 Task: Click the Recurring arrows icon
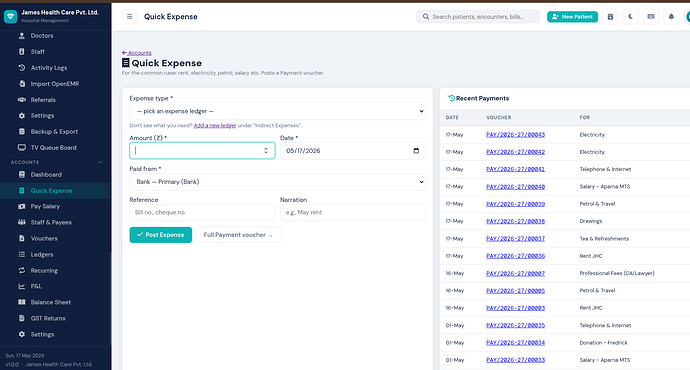click(x=22, y=271)
